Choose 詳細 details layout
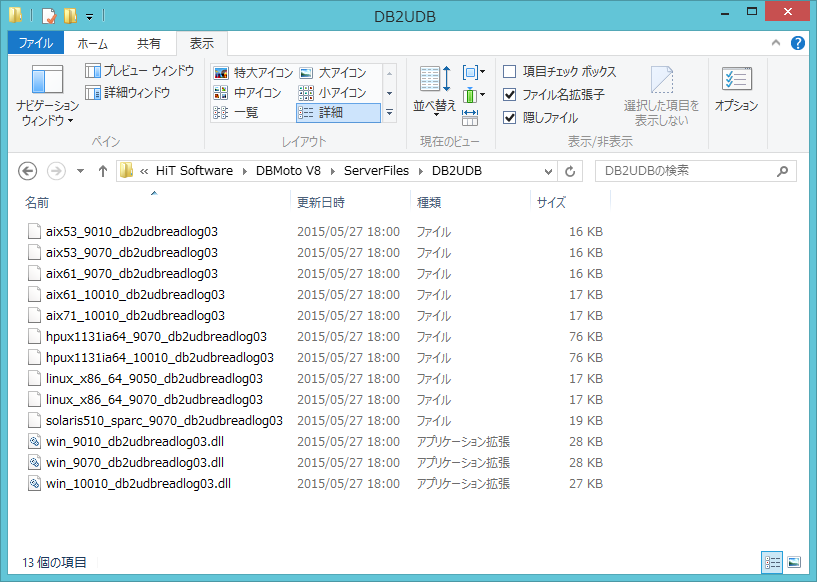This screenshot has width=817, height=582. point(338,113)
